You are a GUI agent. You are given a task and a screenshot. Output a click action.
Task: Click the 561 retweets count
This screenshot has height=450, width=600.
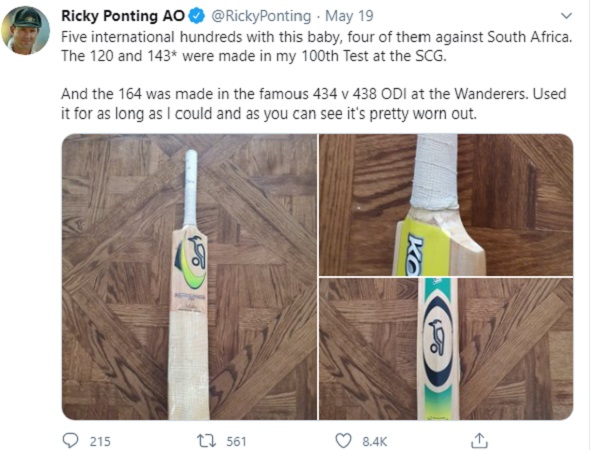236,441
